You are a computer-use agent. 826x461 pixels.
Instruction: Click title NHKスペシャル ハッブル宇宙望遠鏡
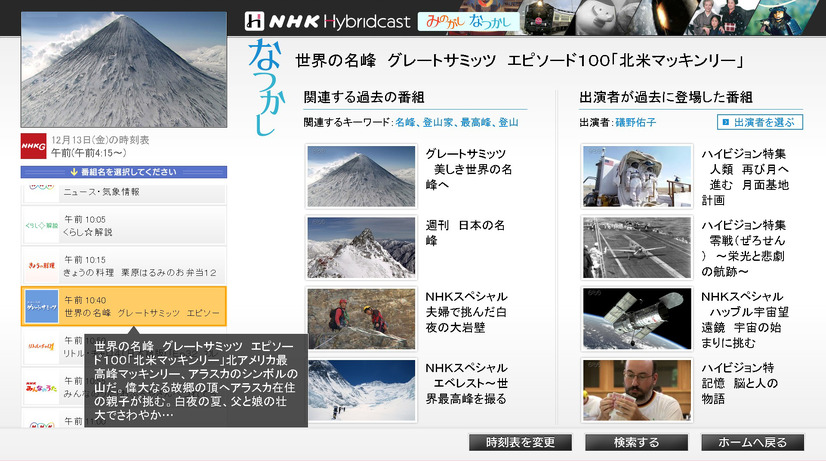pyautogui.click(x=745, y=319)
